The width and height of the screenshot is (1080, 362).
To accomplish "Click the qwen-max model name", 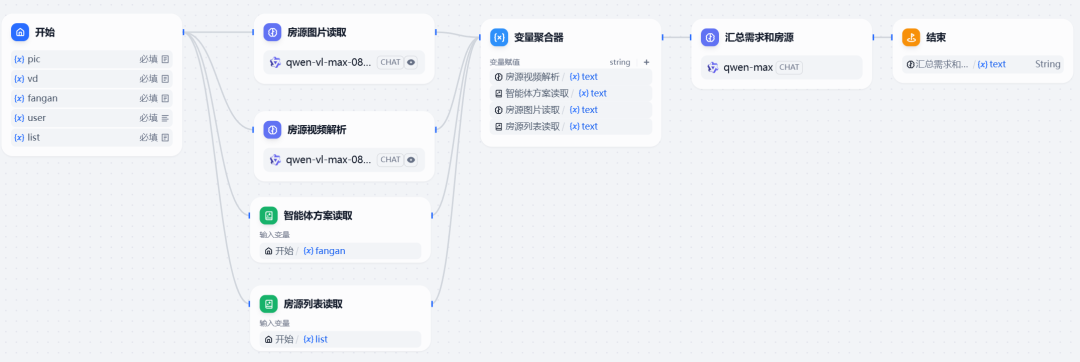I will (749, 67).
